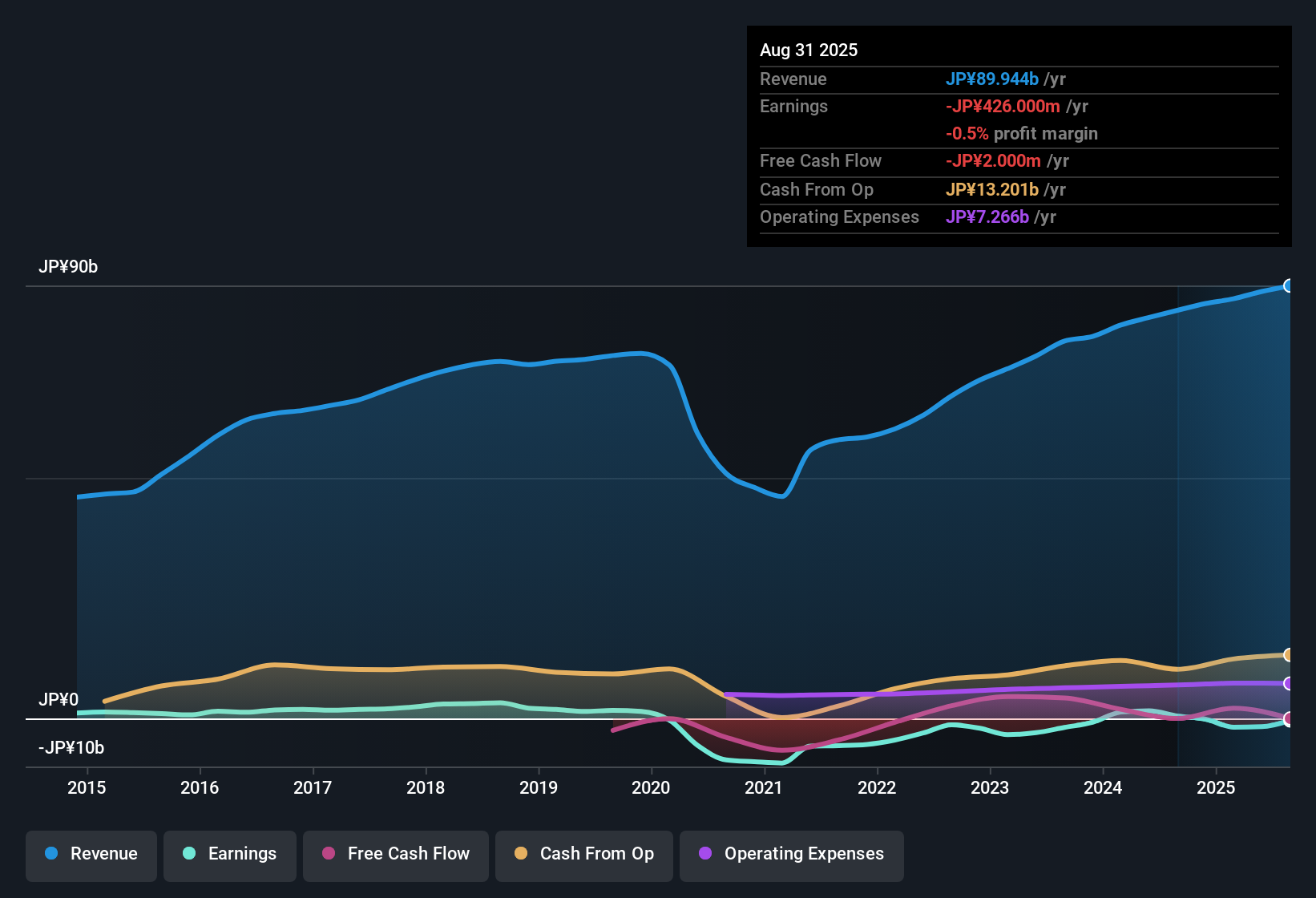Click the orange Cash From Op legend dot
The height and width of the screenshot is (898, 1316).
click(520, 854)
